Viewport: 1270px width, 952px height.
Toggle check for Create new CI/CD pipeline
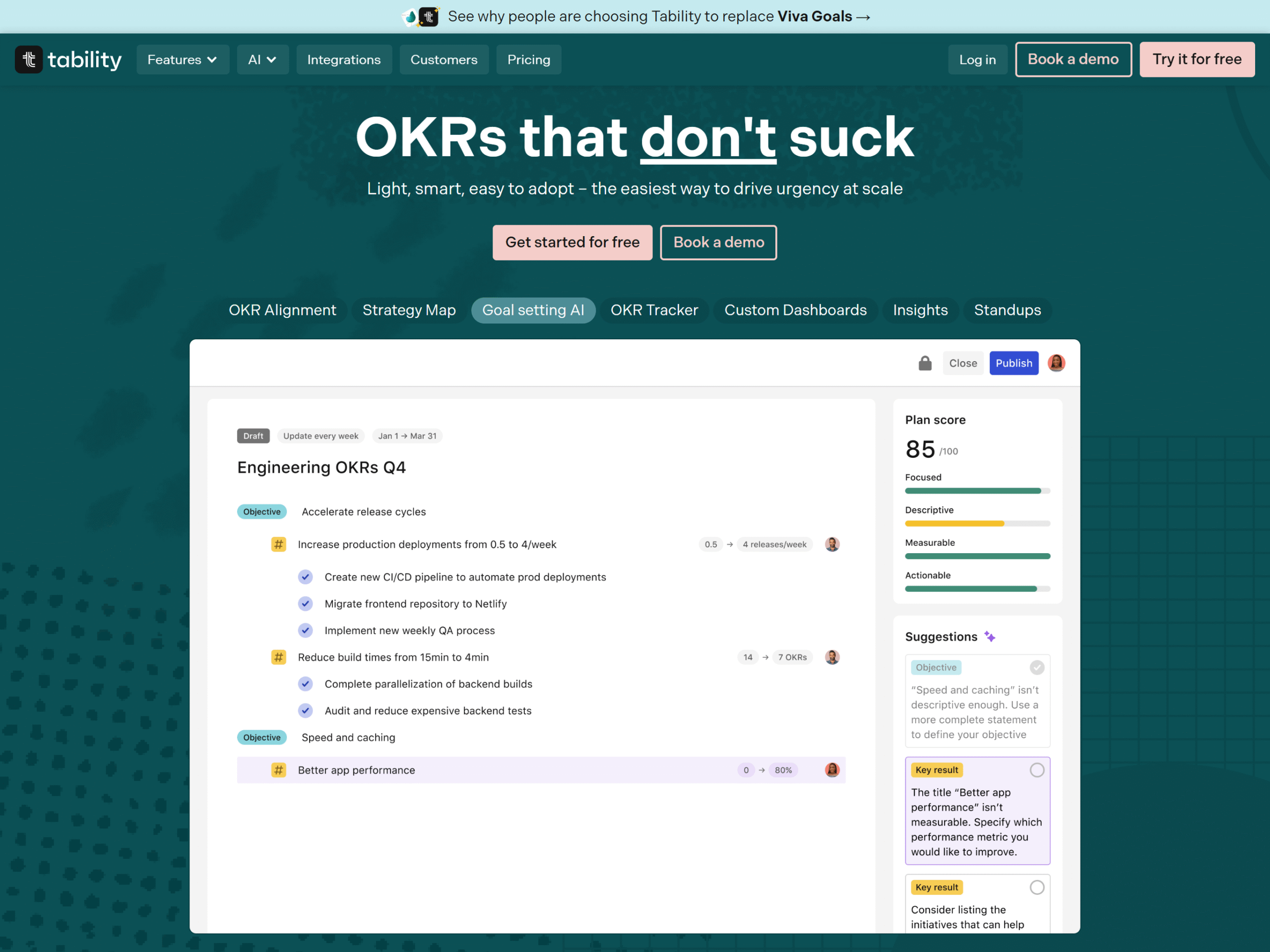coord(306,577)
